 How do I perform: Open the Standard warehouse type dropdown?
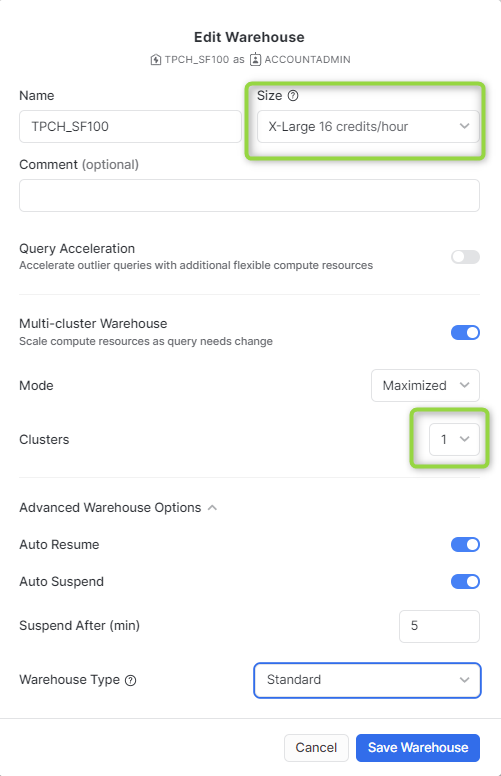pyautogui.click(x=367, y=680)
